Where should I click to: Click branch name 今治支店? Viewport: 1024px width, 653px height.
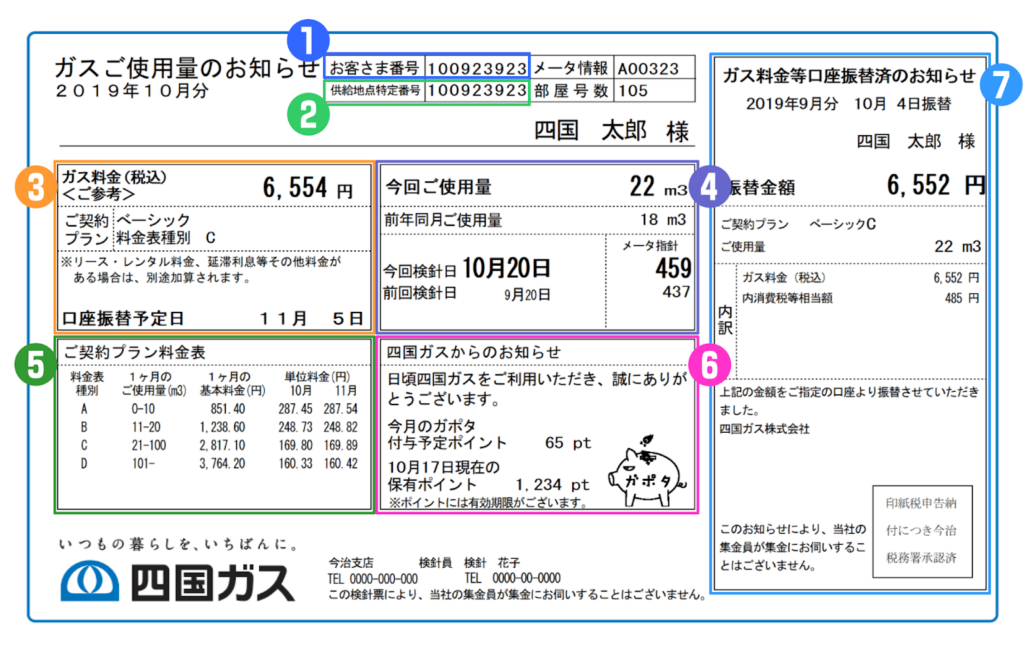(x=351, y=562)
